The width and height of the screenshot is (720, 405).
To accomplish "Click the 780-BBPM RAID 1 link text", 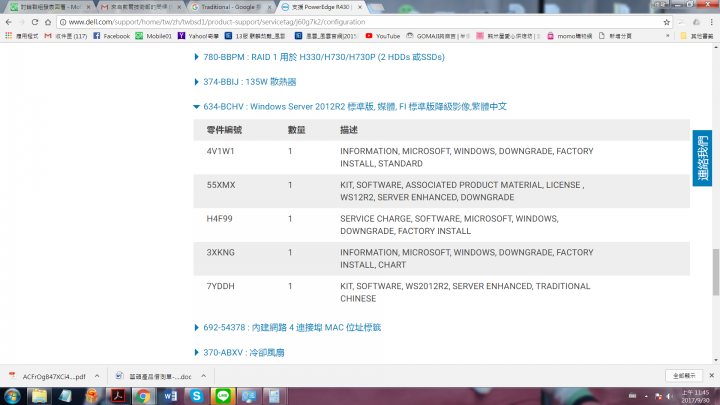I will [x=324, y=57].
